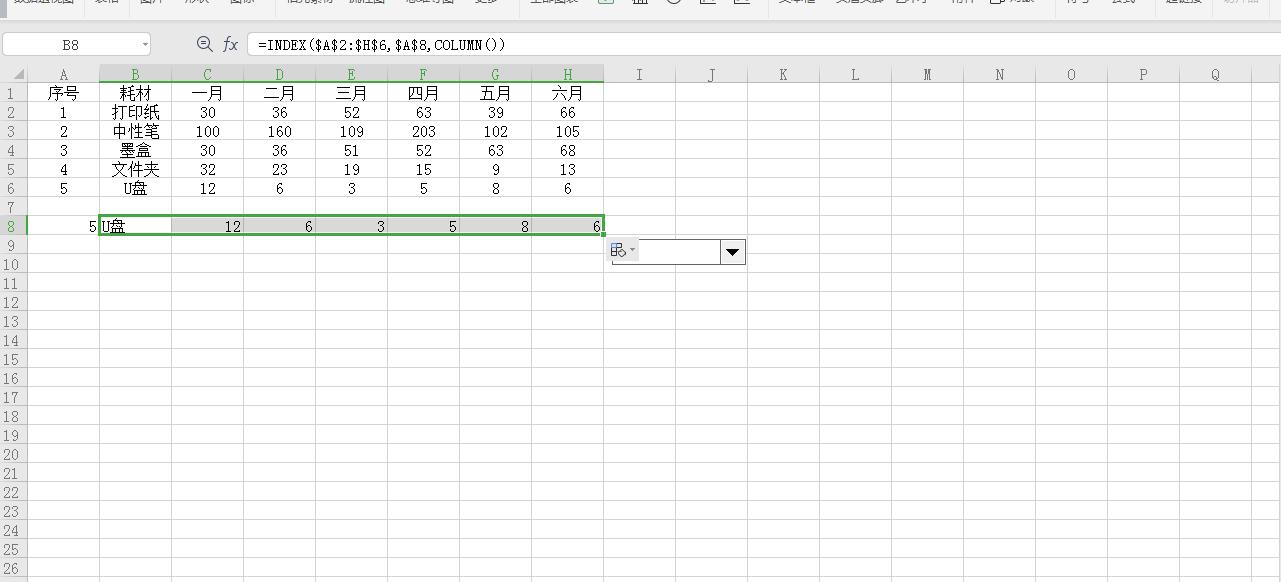This screenshot has width=1281, height=582.
Task: Select 一月 value 100 for 中性笔
Action: click(208, 131)
